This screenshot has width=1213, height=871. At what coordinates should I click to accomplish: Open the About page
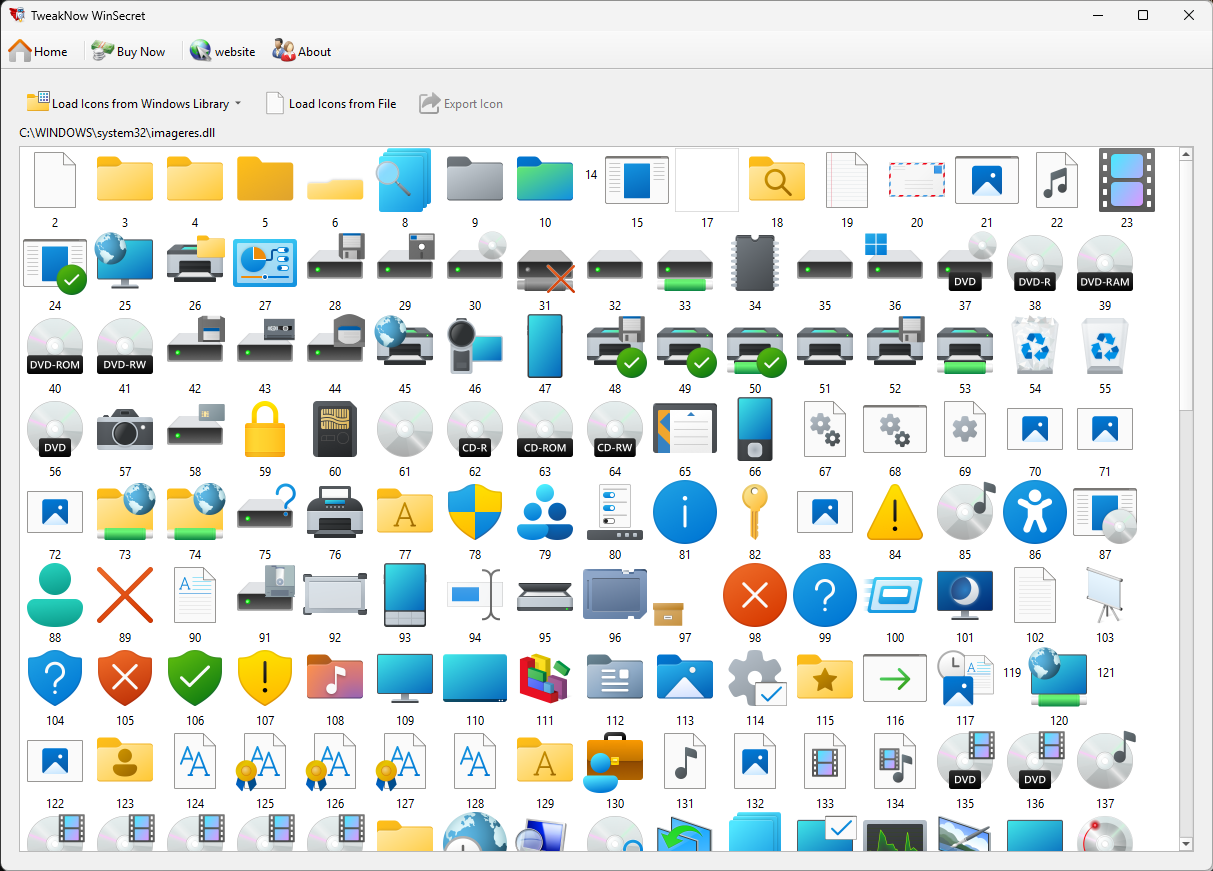302,51
